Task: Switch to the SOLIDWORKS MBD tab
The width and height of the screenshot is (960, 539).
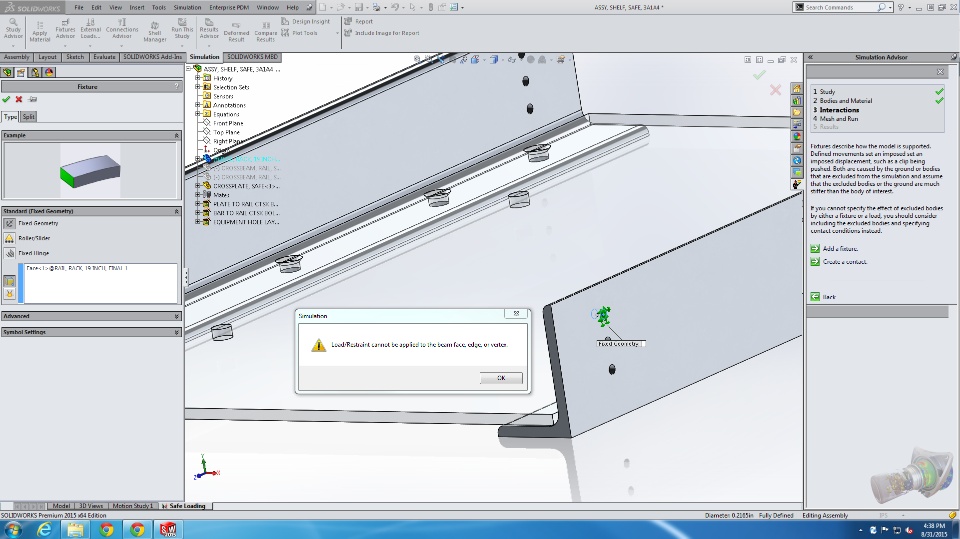Action: point(252,57)
